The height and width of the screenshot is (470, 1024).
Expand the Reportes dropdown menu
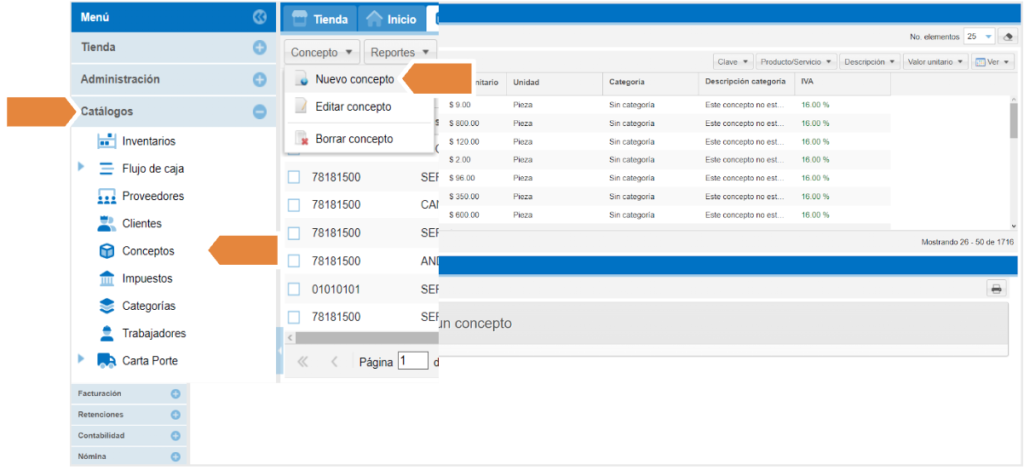point(400,52)
